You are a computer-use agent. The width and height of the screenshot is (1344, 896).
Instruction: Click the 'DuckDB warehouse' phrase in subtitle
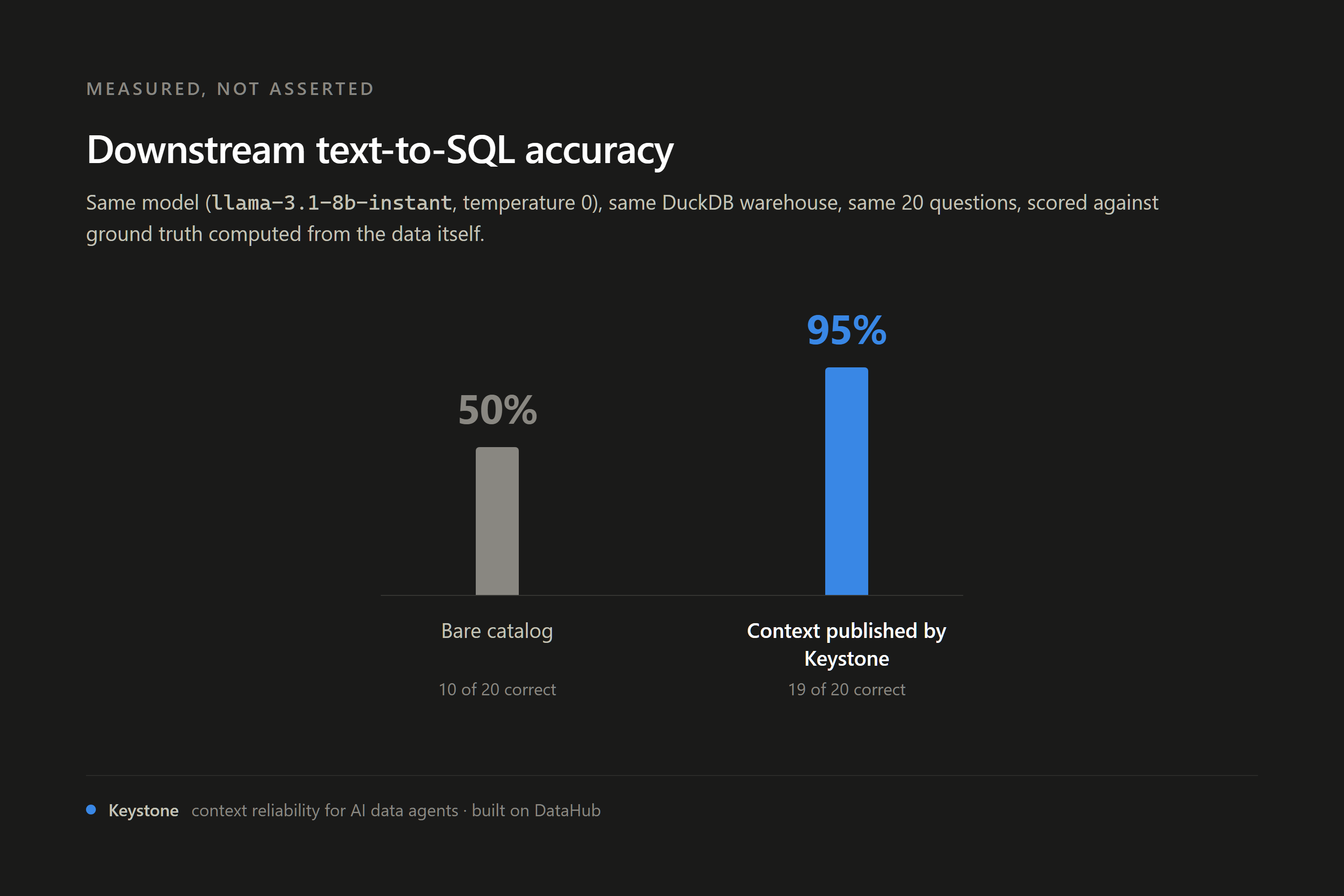(x=750, y=203)
